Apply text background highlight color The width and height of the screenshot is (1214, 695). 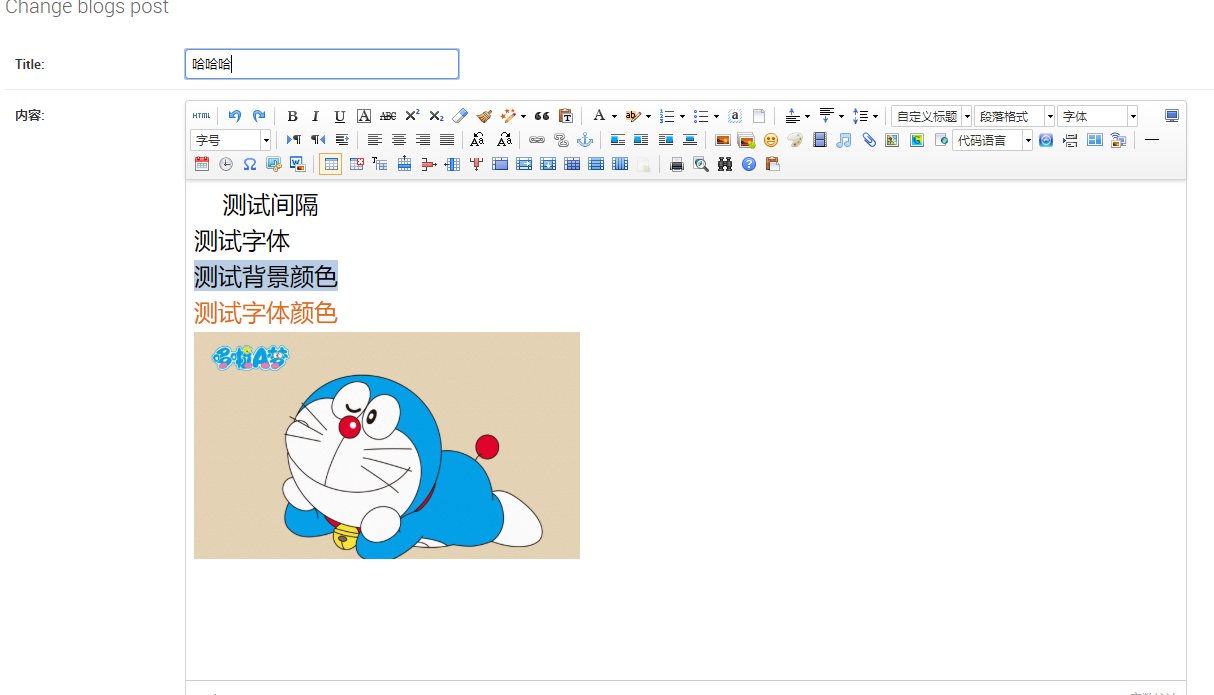click(x=632, y=116)
